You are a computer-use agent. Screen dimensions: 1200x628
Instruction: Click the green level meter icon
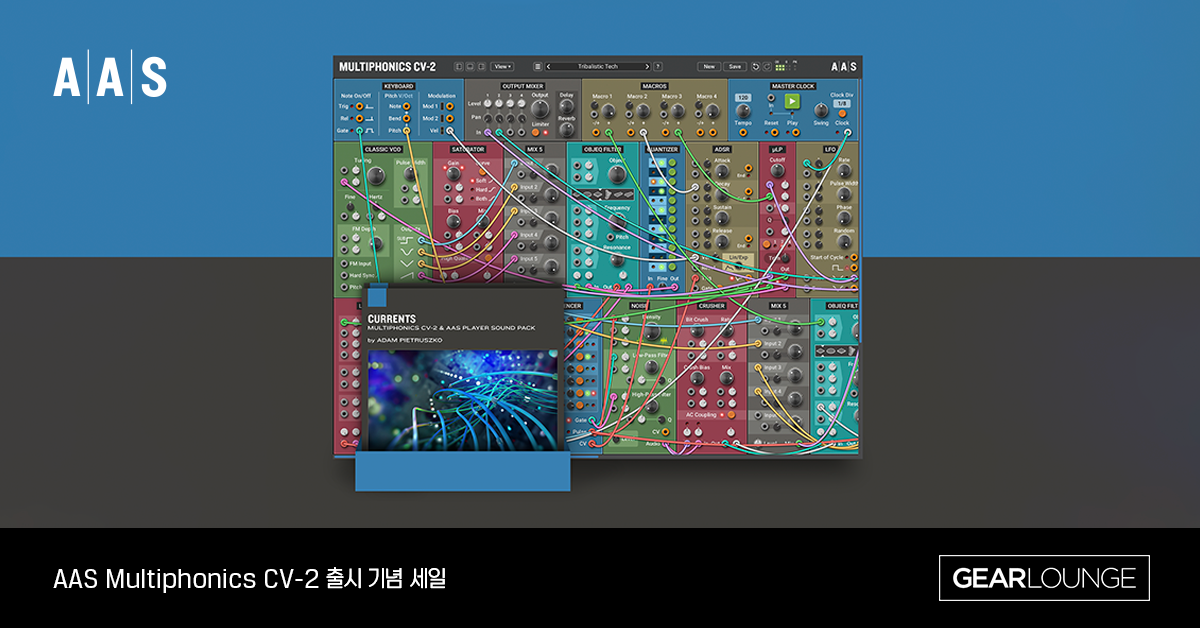[780, 67]
